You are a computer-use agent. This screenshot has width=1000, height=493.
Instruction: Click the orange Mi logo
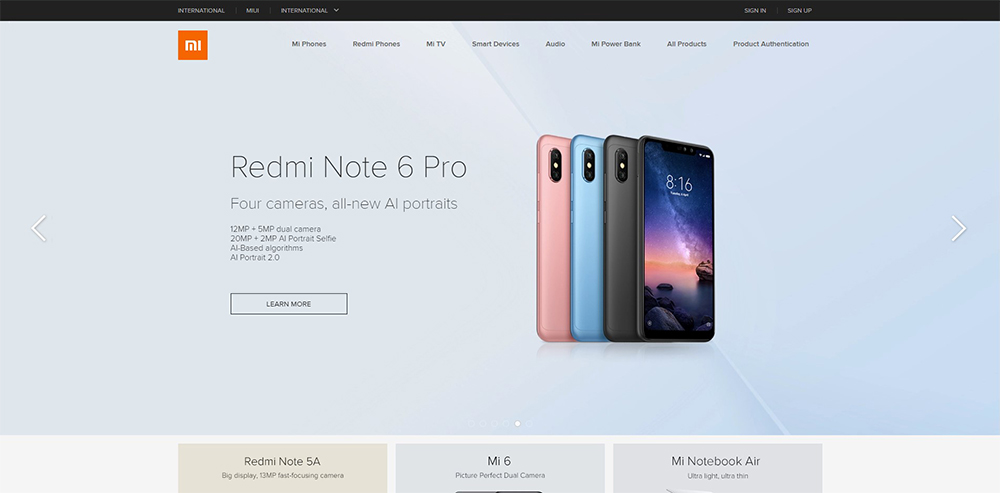coord(193,45)
